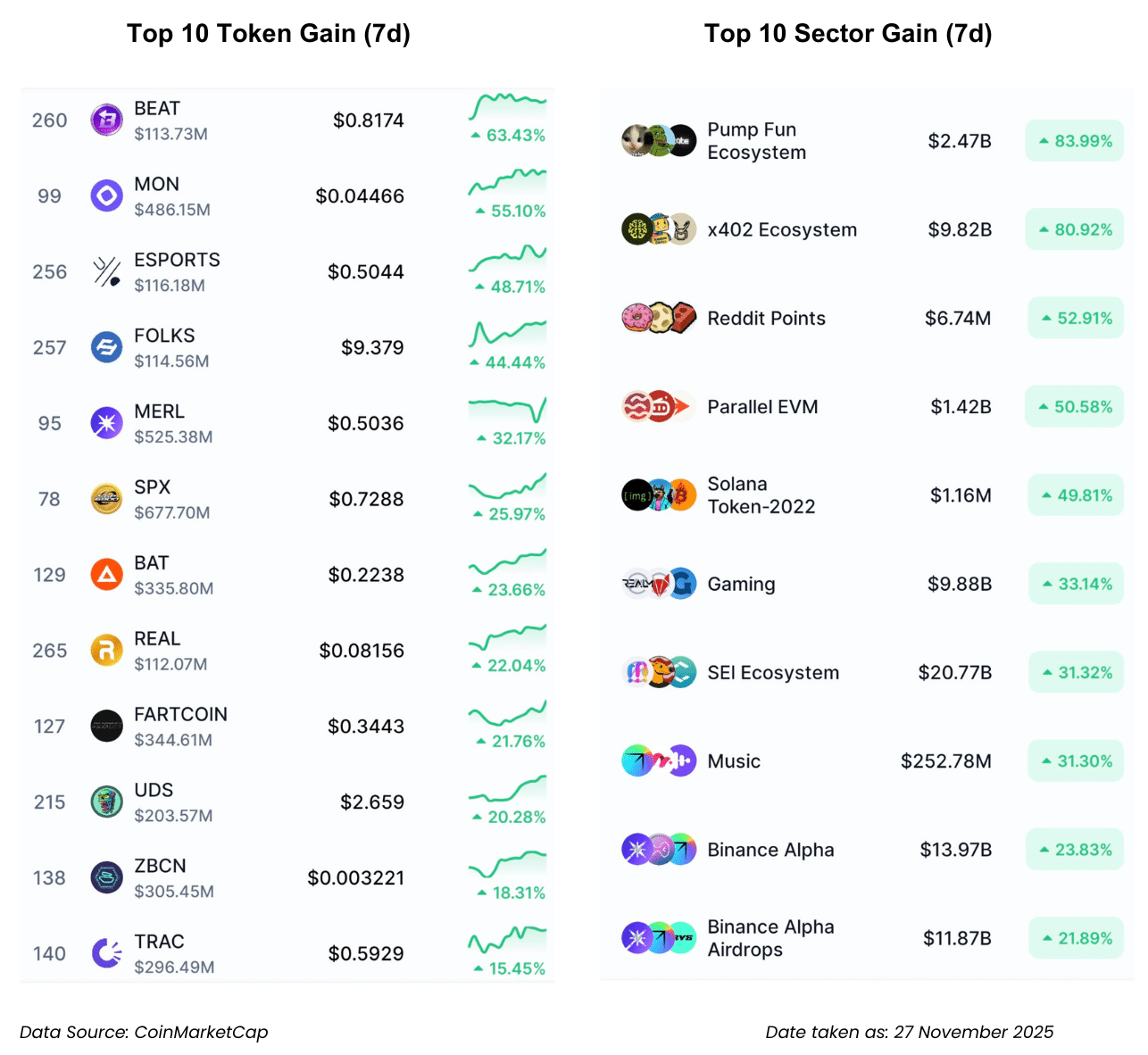Click the Gaming sector icon cluster

click(659, 584)
